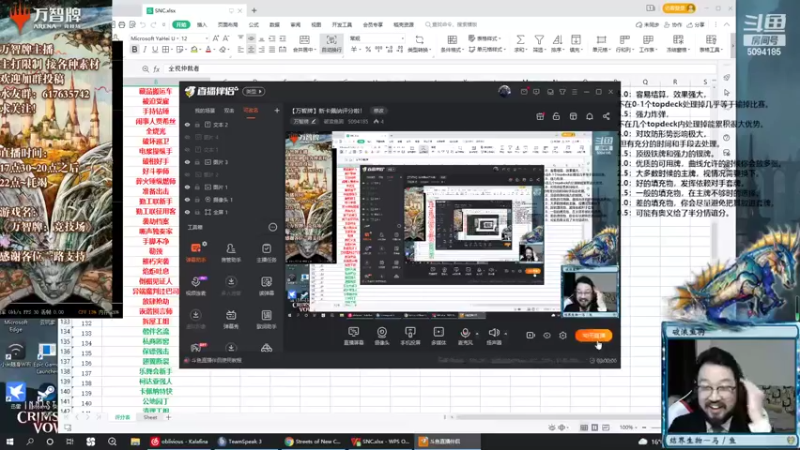Open the Screen Capture source in streaming toolbar
This screenshot has width=800, height=450.
click(354, 336)
